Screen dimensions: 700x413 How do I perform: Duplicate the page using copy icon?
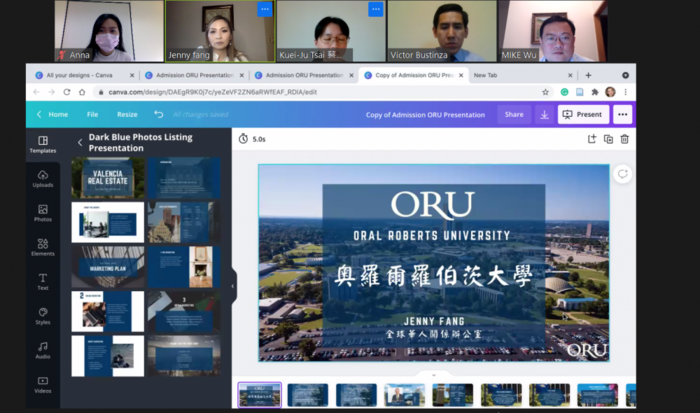(608, 139)
